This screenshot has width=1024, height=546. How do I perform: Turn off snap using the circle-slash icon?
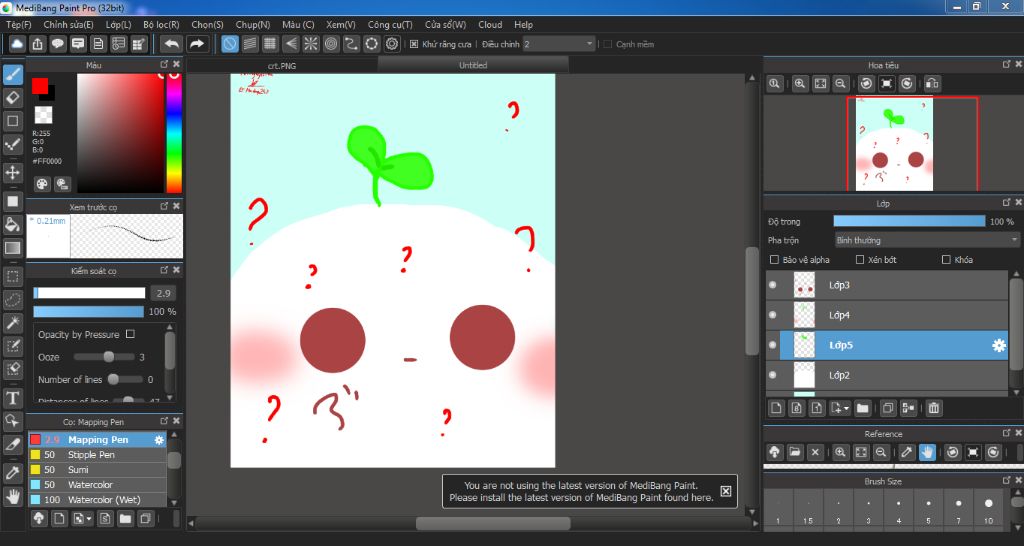[230, 44]
